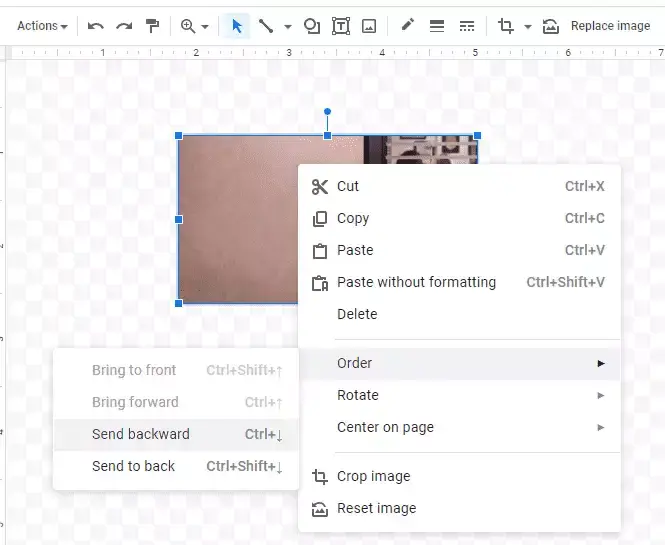Activate the Select arrow cursor tool
Viewport: 665px width, 545px height.
pos(237,26)
